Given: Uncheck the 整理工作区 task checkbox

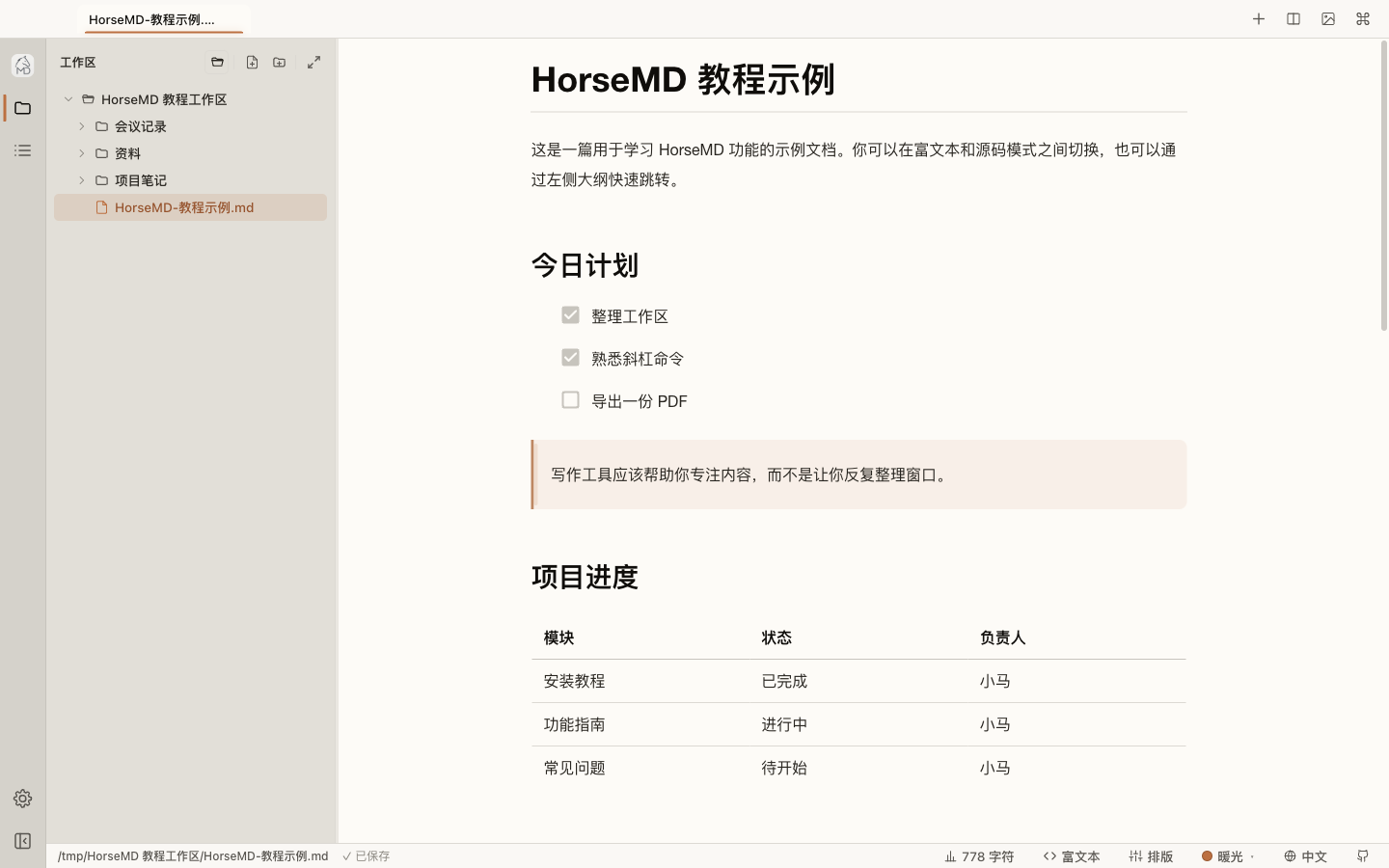Looking at the screenshot, I should point(570,315).
